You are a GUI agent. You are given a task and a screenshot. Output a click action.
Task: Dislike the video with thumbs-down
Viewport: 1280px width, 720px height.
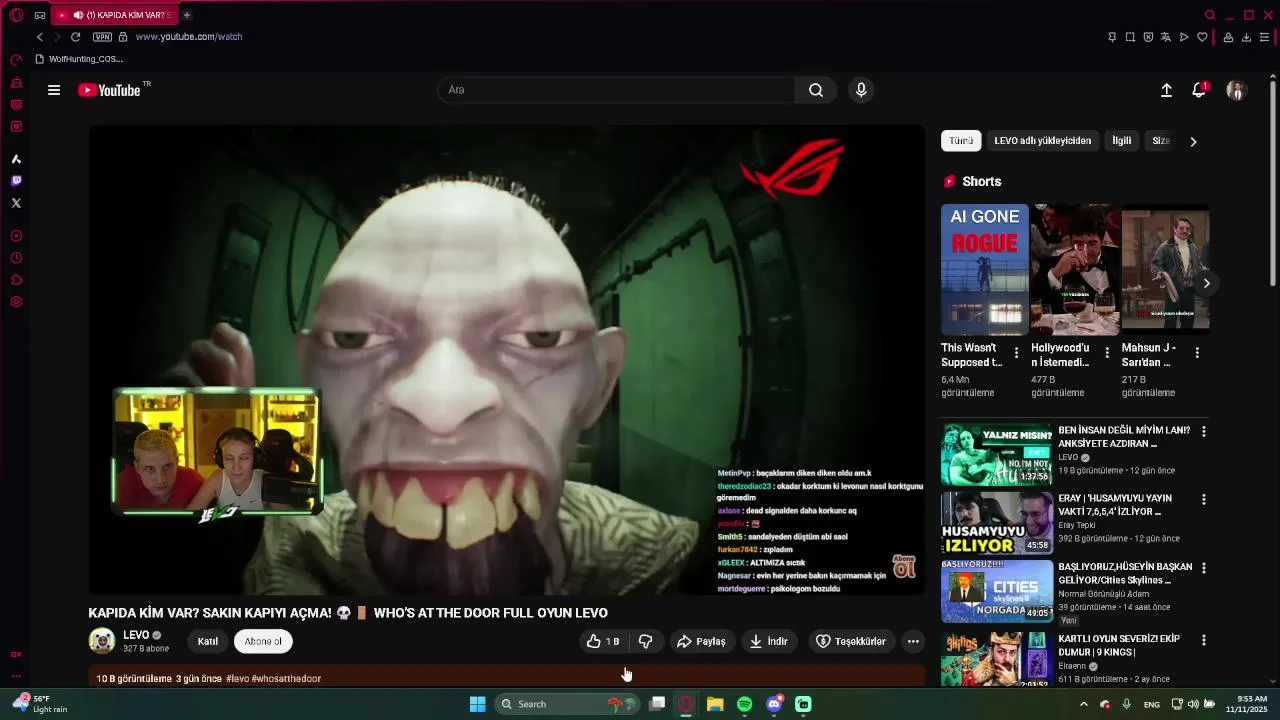646,641
